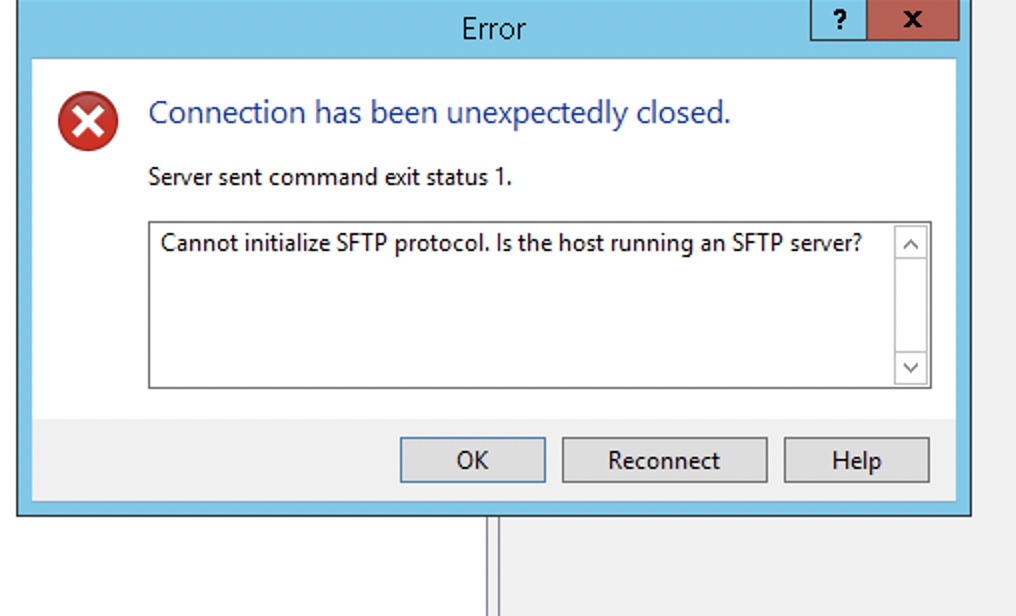Close the Error dialog with X
The height and width of the screenshot is (616, 1016).
[912, 20]
